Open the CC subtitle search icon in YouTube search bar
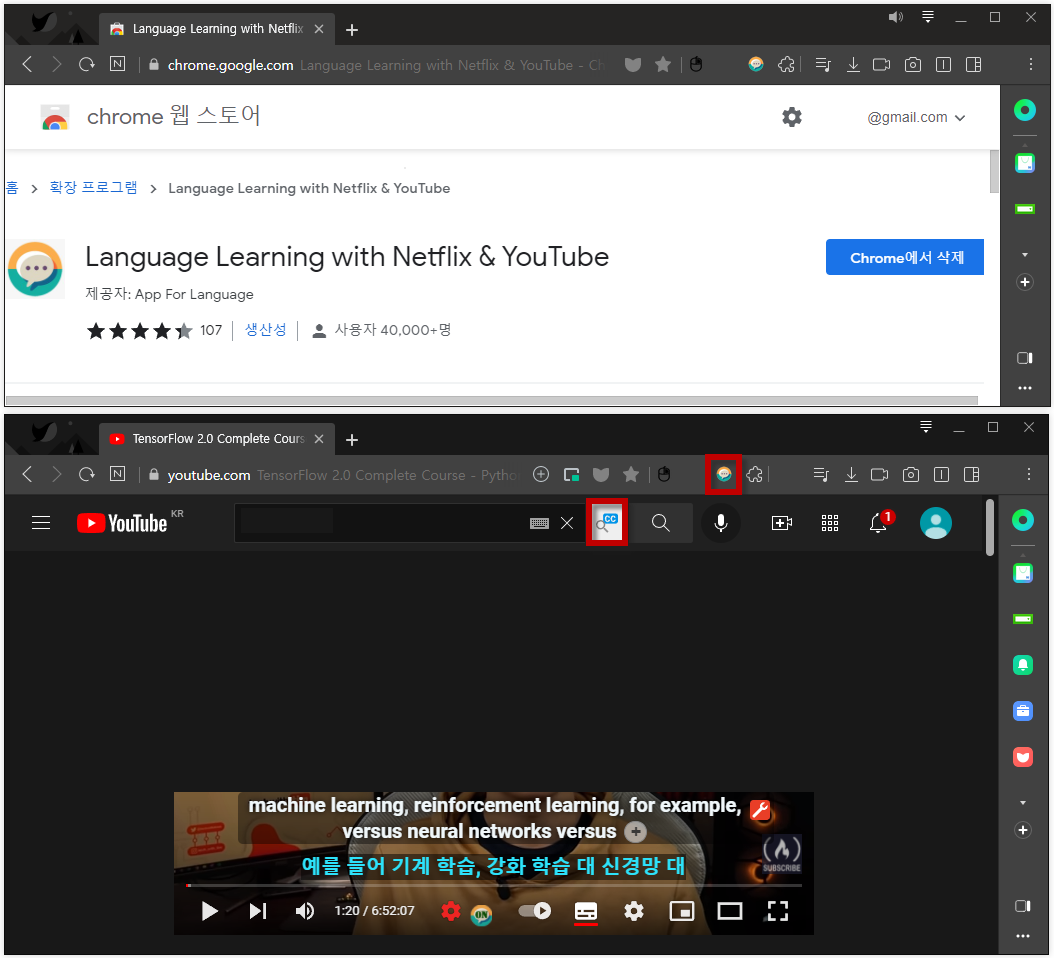Viewport: 1054px width, 958px height. pyautogui.click(x=606, y=522)
